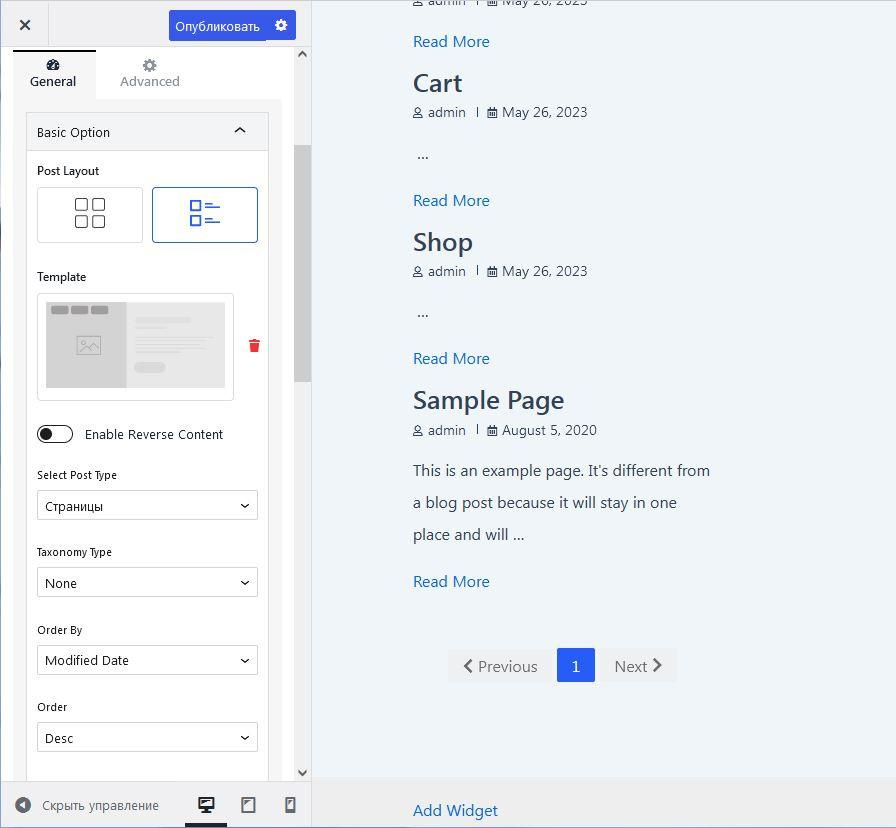Switch to desktop preview mode
The height and width of the screenshot is (828, 896).
tap(206, 805)
